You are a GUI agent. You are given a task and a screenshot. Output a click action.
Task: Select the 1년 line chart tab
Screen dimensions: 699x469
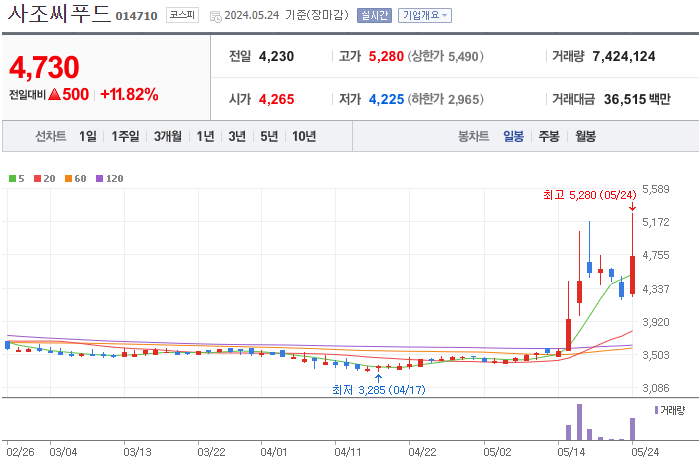point(206,136)
